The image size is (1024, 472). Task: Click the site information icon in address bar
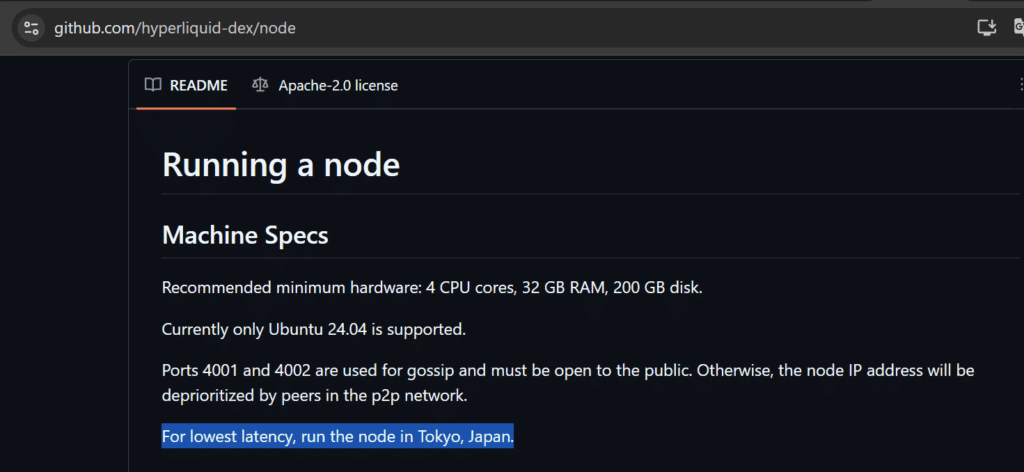[31, 28]
